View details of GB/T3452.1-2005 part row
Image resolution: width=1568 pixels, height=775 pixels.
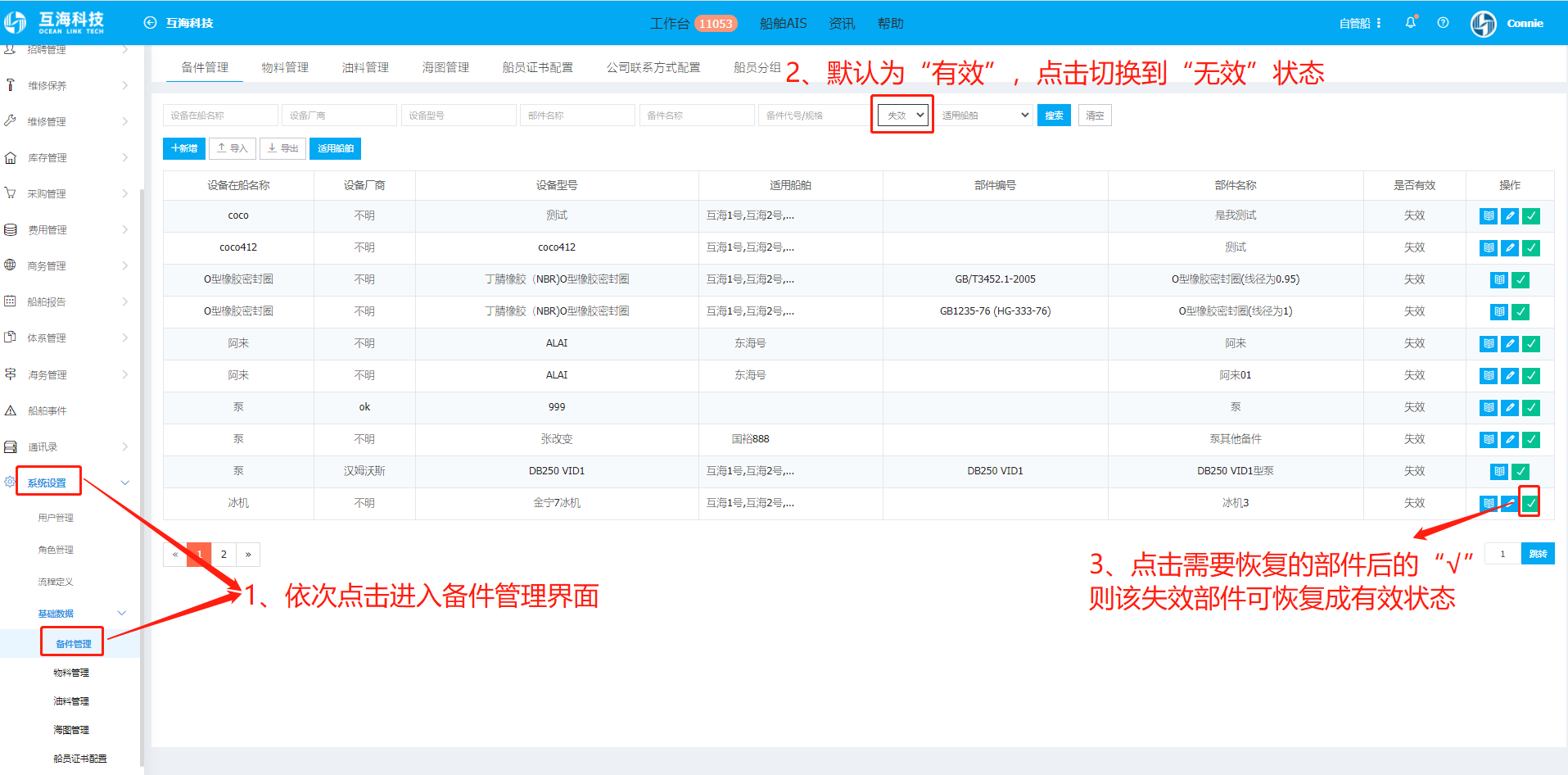(x=1499, y=280)
